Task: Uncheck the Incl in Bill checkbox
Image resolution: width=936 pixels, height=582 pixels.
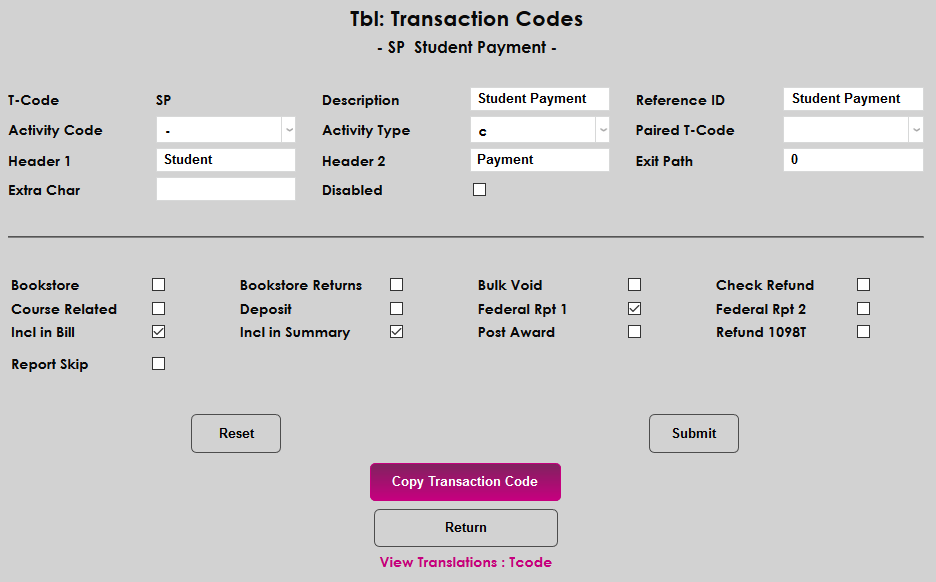Action: click(158, 332)
